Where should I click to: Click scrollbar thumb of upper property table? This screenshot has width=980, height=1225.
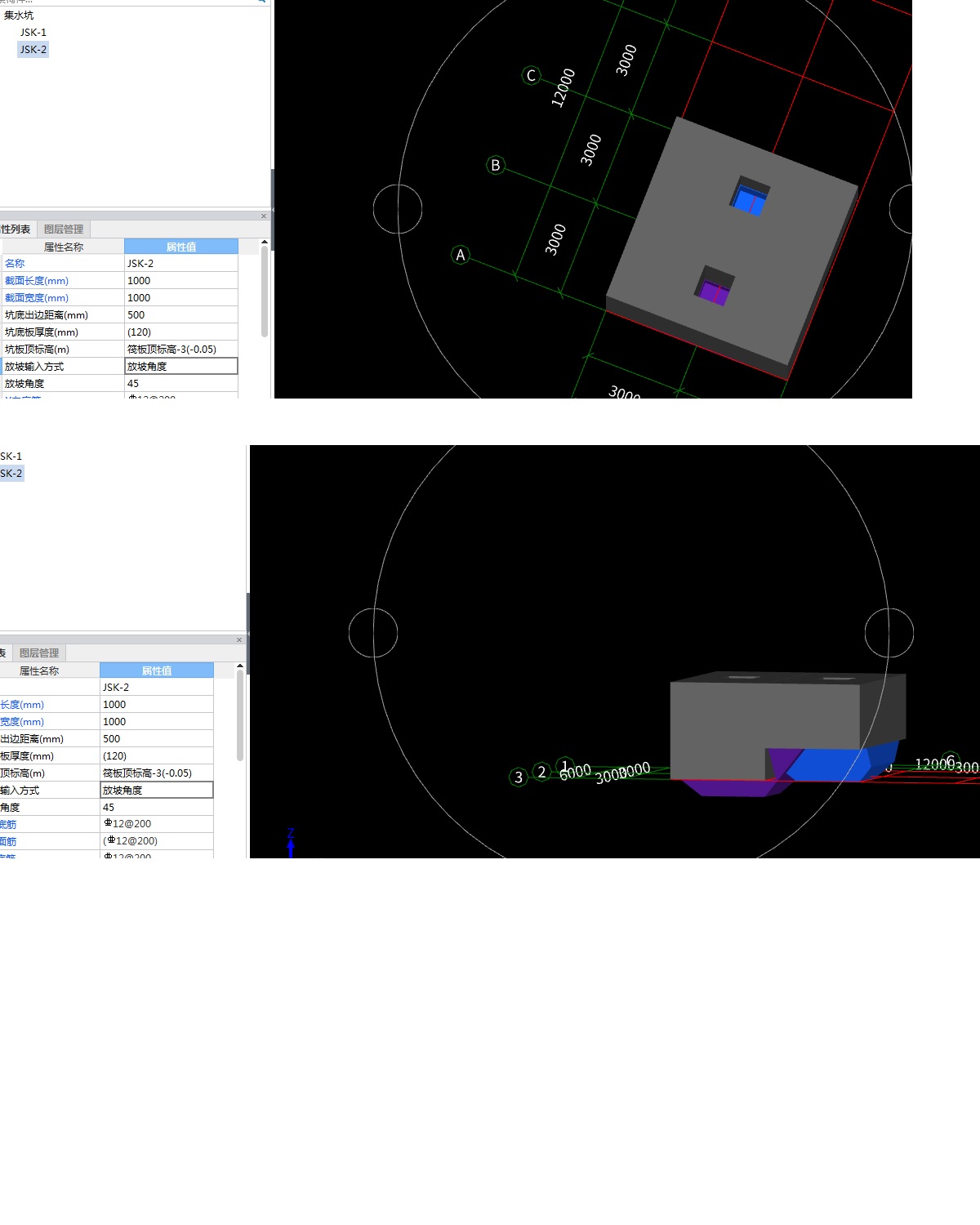click(x=265, y=292)
